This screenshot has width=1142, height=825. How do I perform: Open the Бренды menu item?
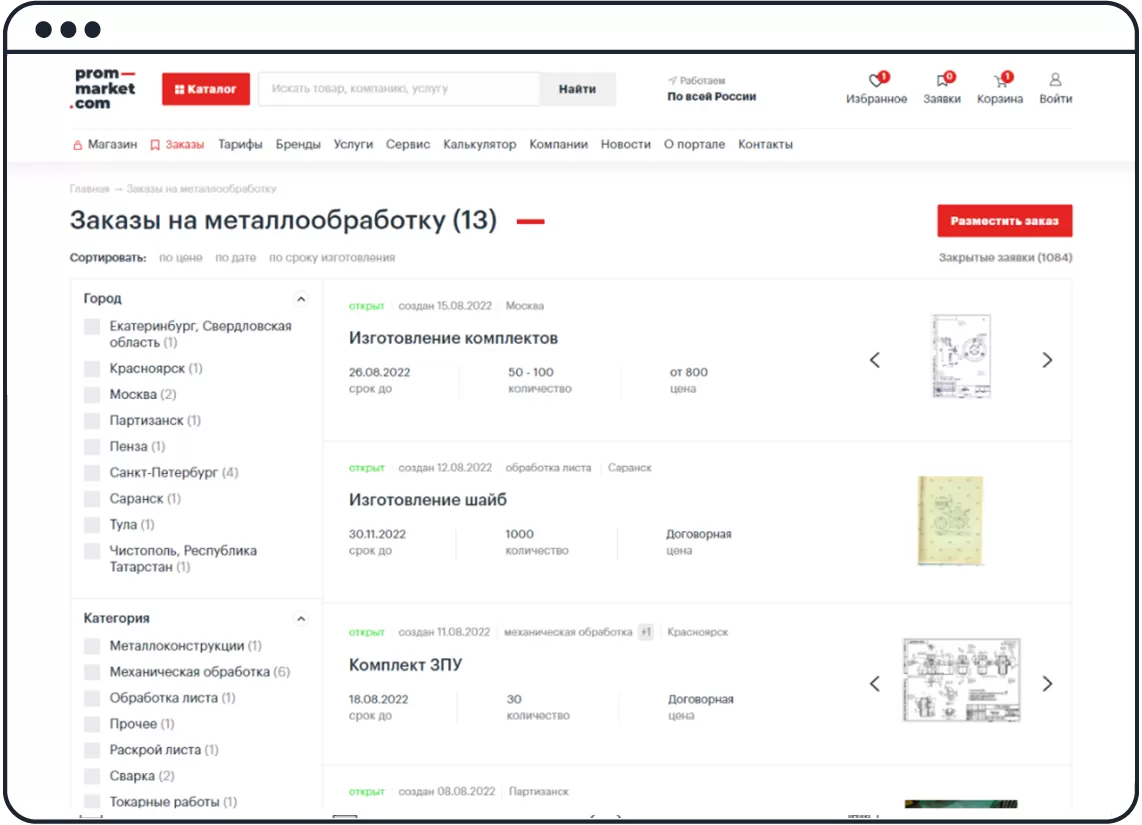coord(298,144)
